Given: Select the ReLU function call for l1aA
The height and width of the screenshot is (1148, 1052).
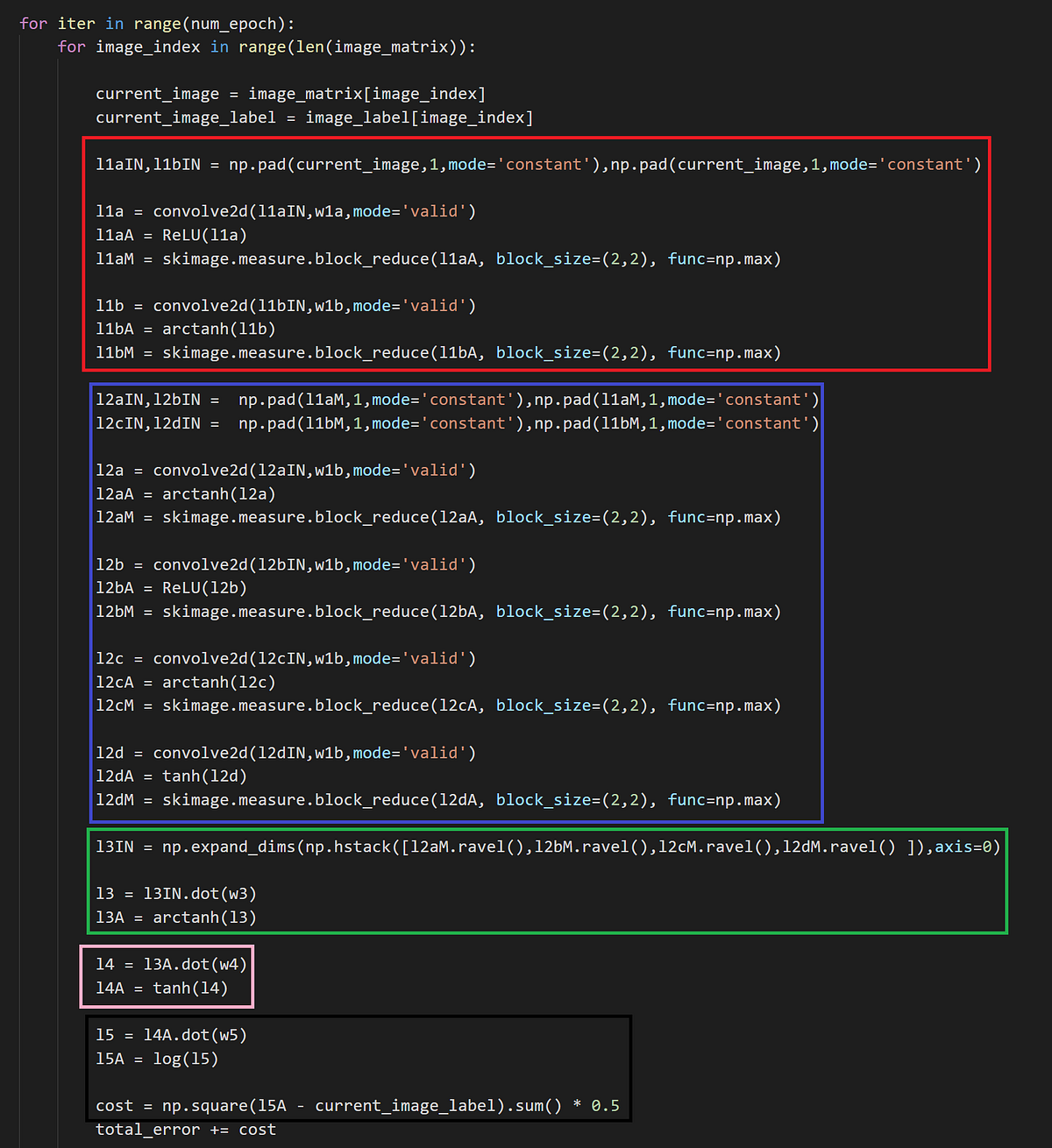Looking at the screenshot, I should (x=203, y=235).
